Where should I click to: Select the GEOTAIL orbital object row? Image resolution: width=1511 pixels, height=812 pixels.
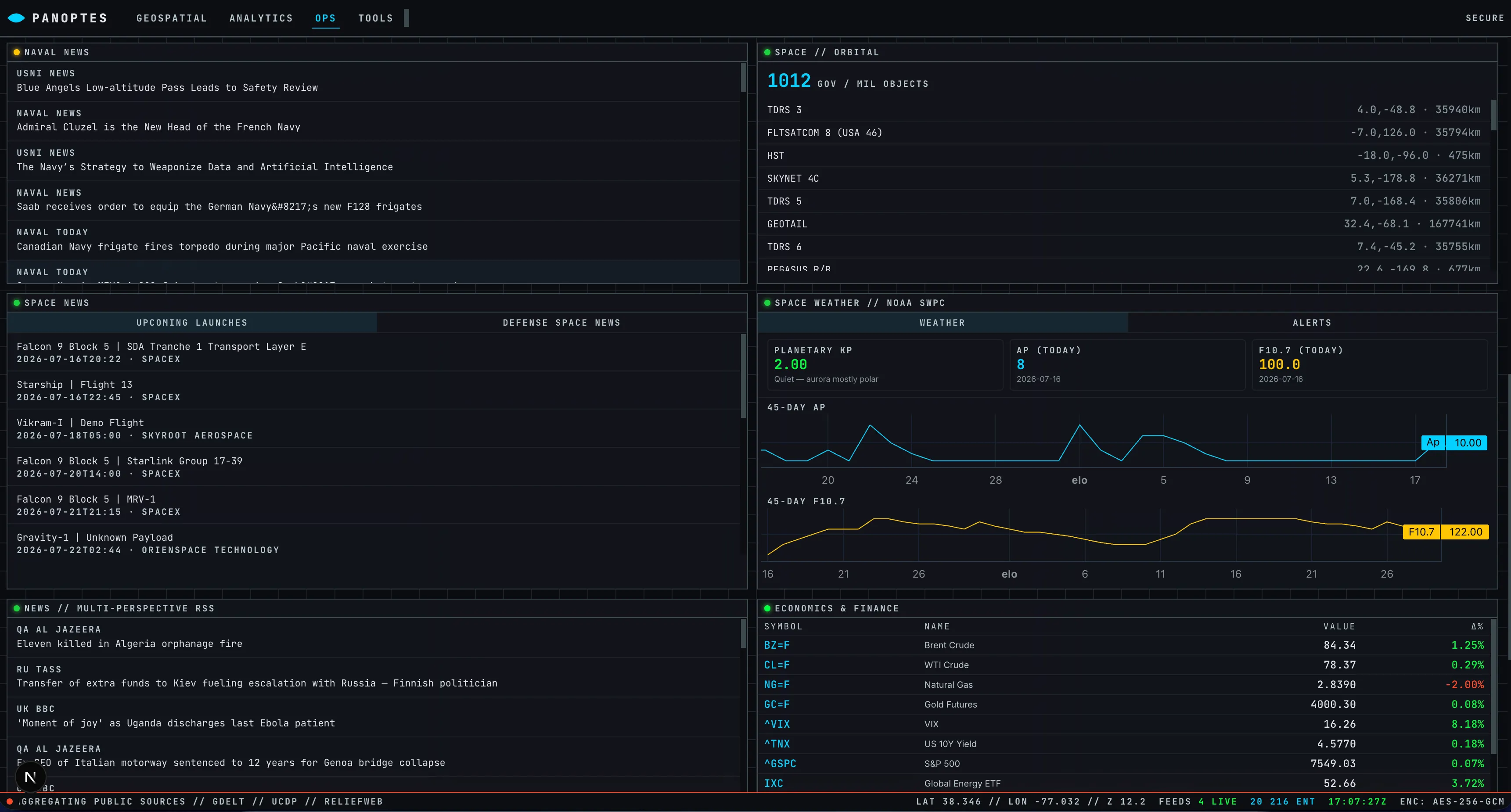click(1124, 224)
